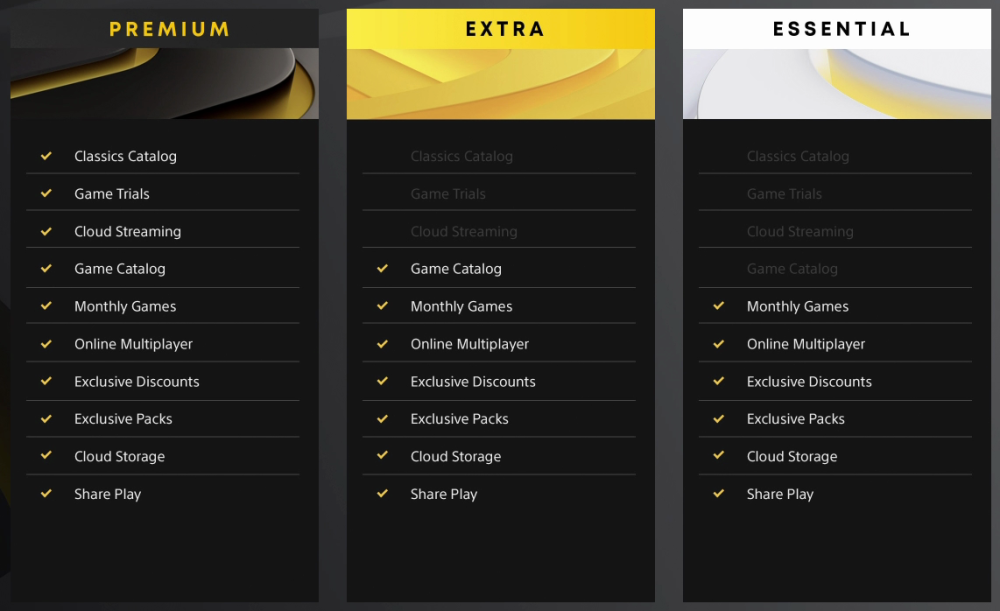The height and width of the screenshot is (611, 1000).
Task: Click the checkmark beside Exclusive Packs in Premium
Action: point(46,419)
